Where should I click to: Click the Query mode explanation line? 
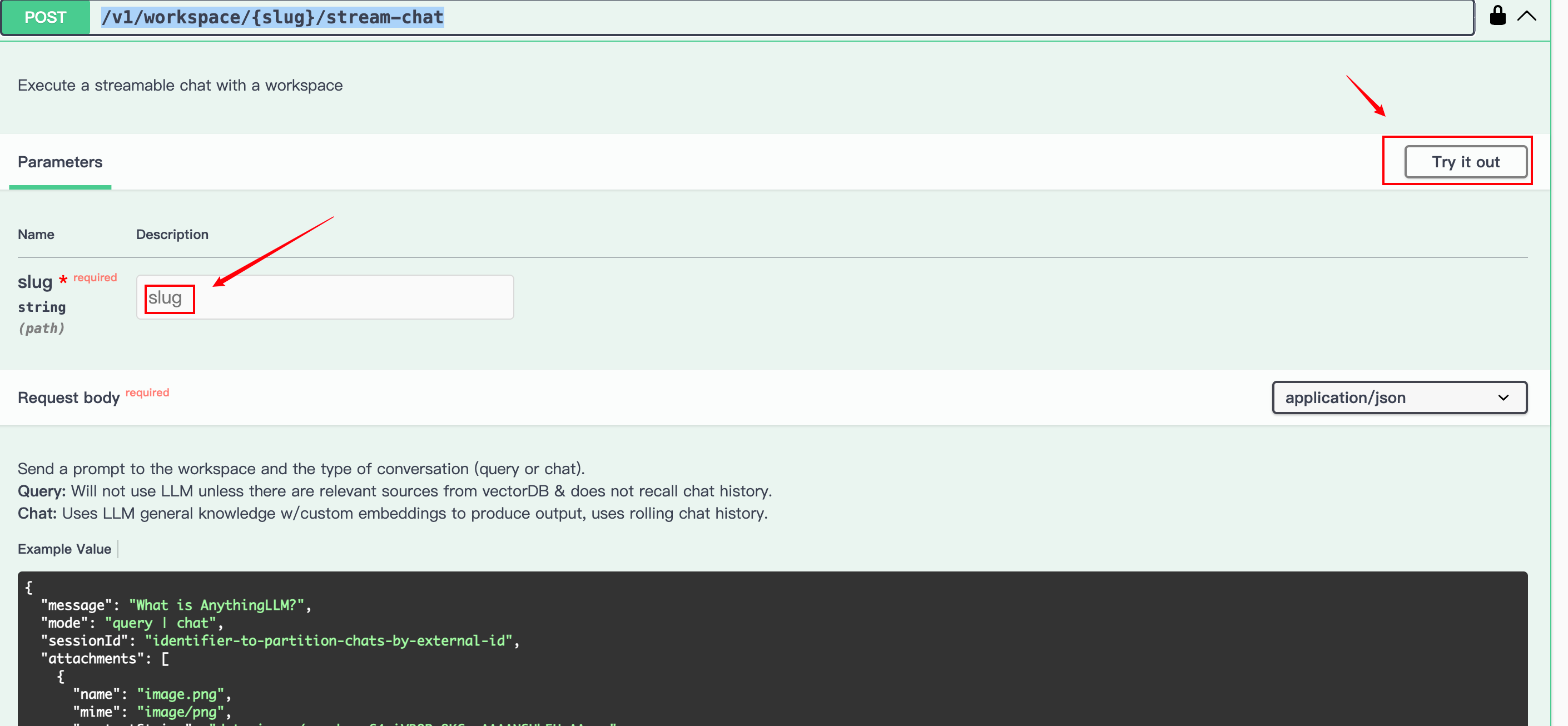[394, 491]
